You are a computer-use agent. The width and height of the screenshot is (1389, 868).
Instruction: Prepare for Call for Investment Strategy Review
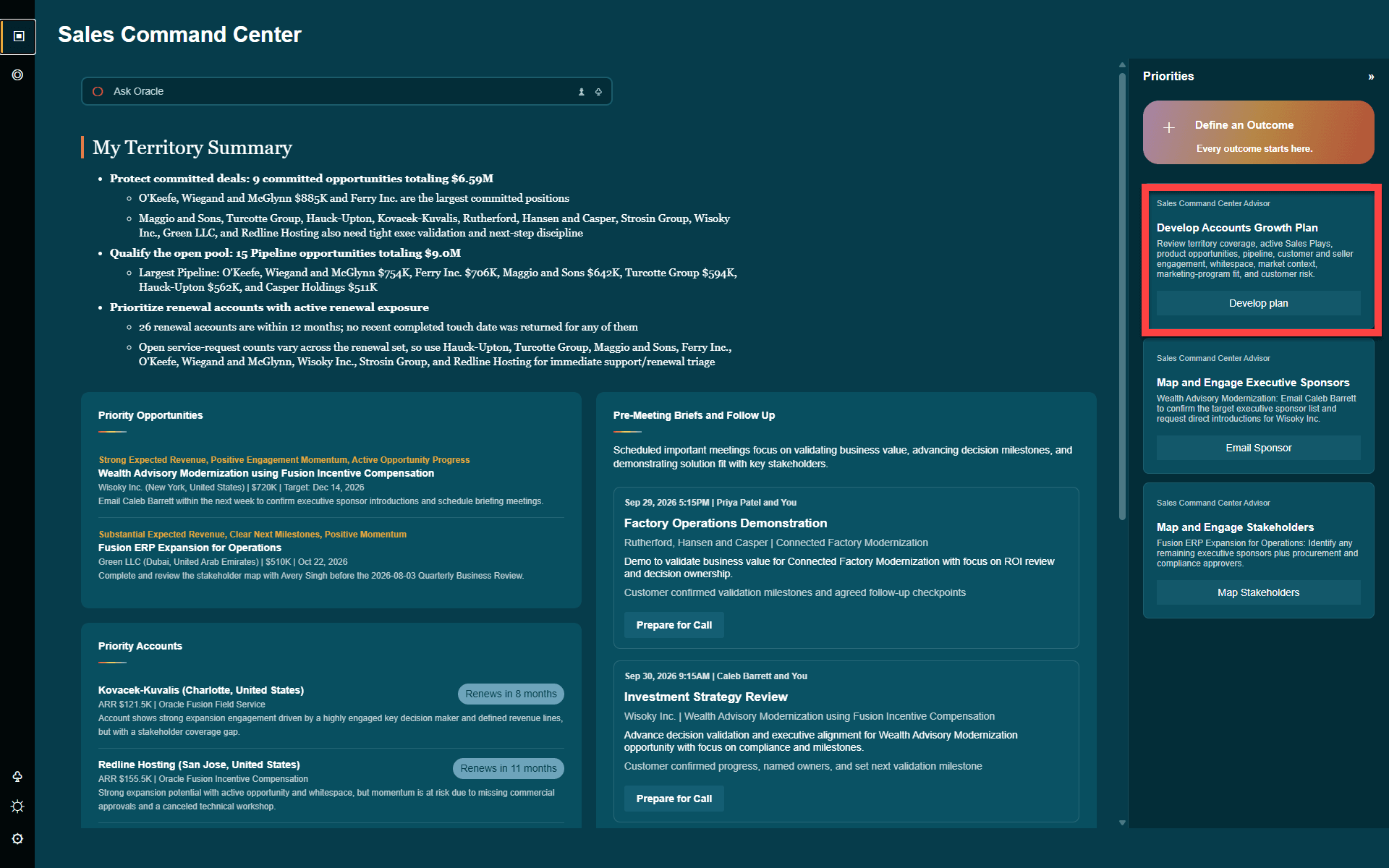click(674, 799)
